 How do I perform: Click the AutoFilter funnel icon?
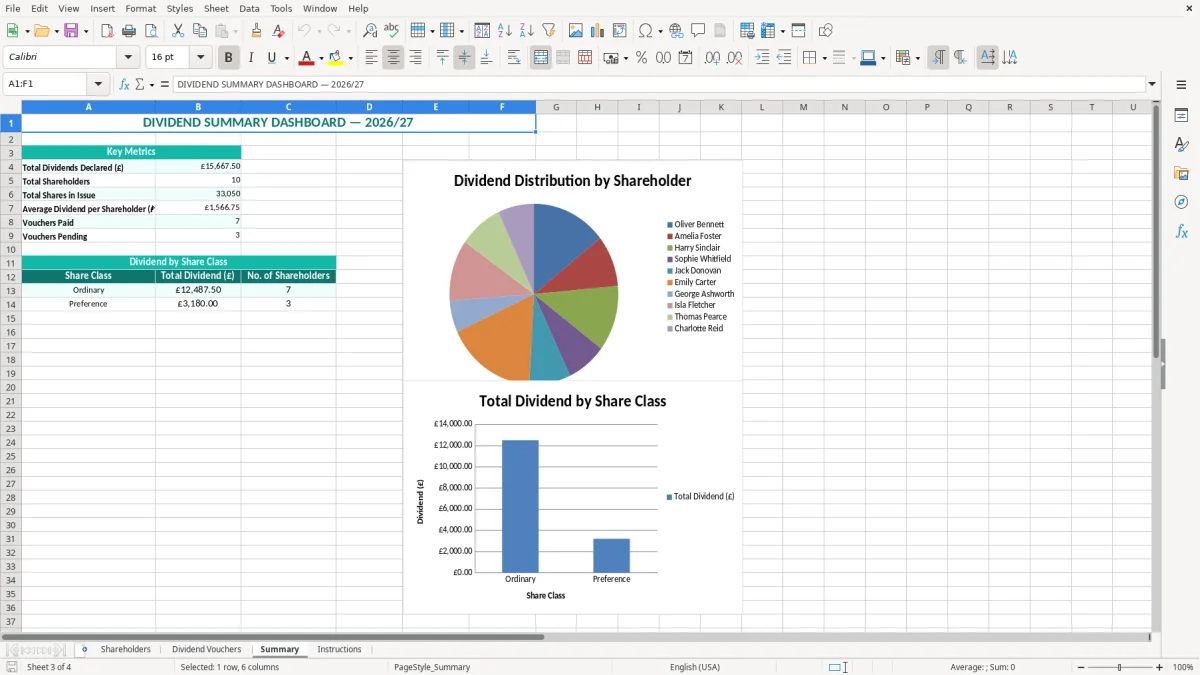click(549, 31)
